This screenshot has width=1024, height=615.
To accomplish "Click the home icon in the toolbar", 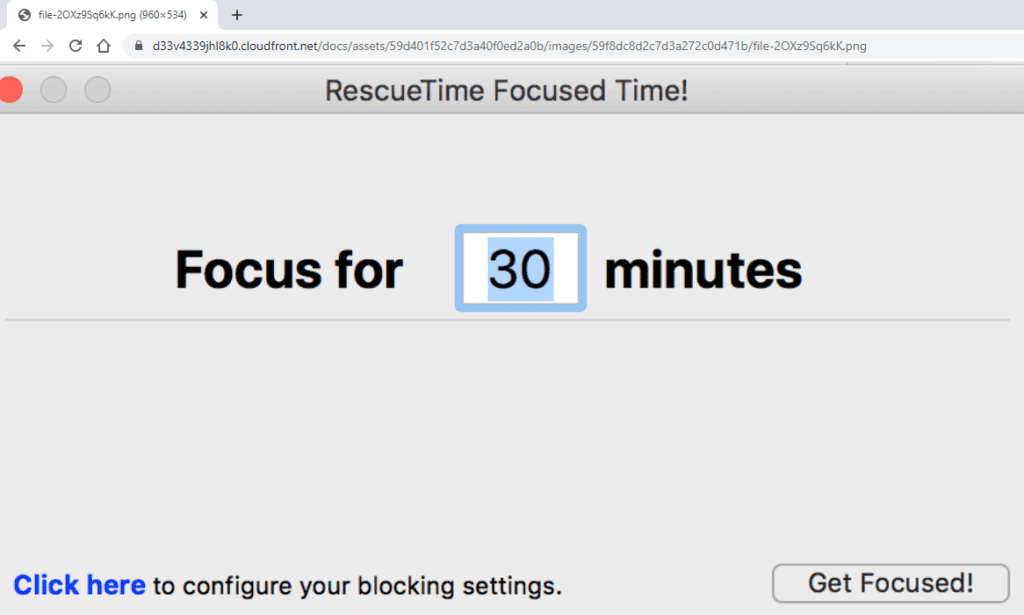I will (104, 45).
